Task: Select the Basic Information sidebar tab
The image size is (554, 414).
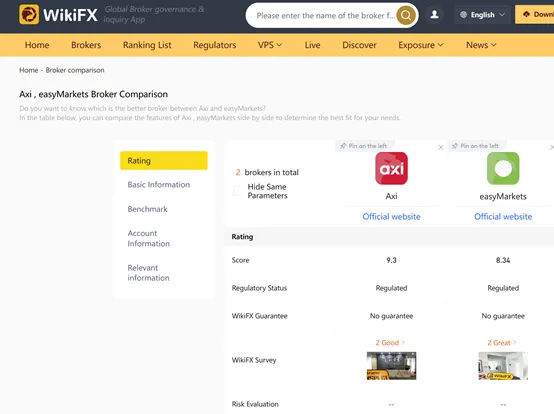Action: 159,185
